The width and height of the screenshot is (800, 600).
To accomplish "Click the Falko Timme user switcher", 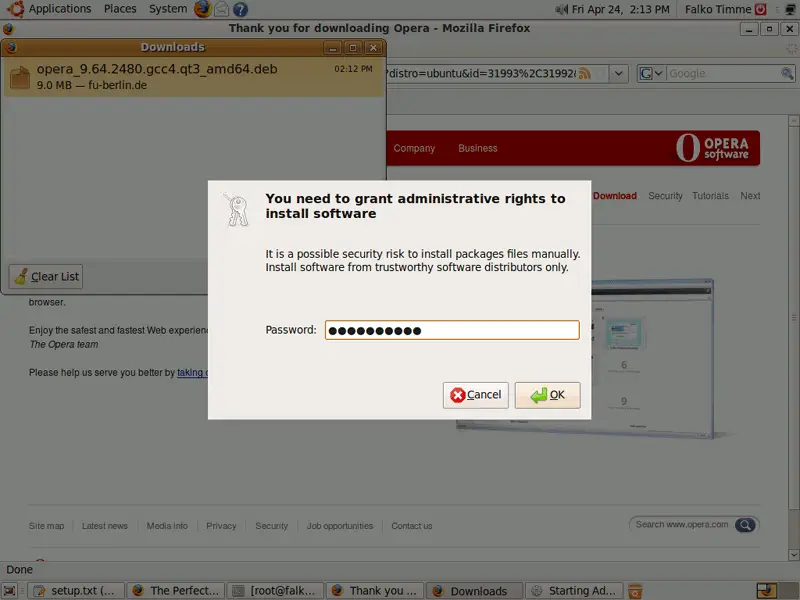I will 718,9.
